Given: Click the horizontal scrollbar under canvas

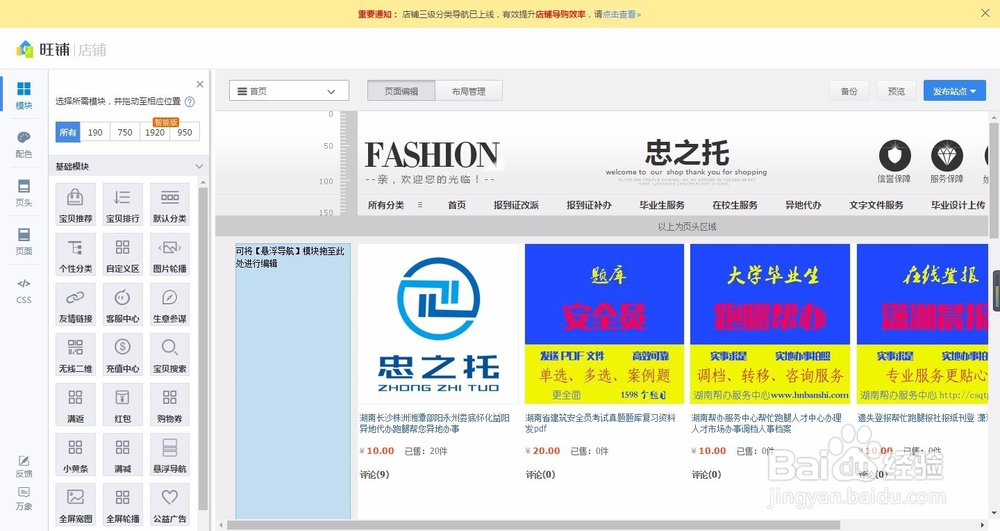Looking at the screenshot, I should (x=533, y=525).
